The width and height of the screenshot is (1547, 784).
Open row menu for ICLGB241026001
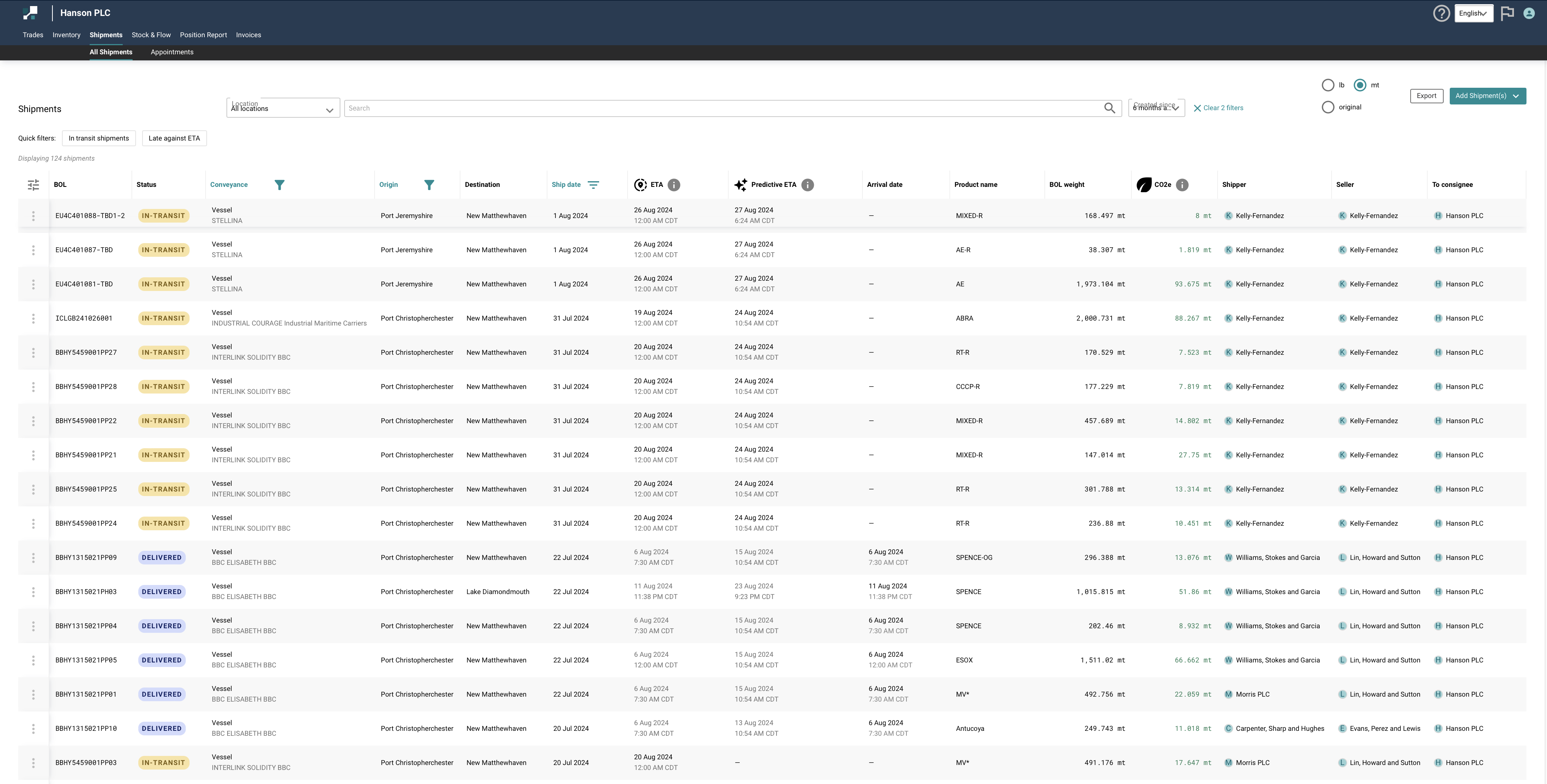coord(34,319)
